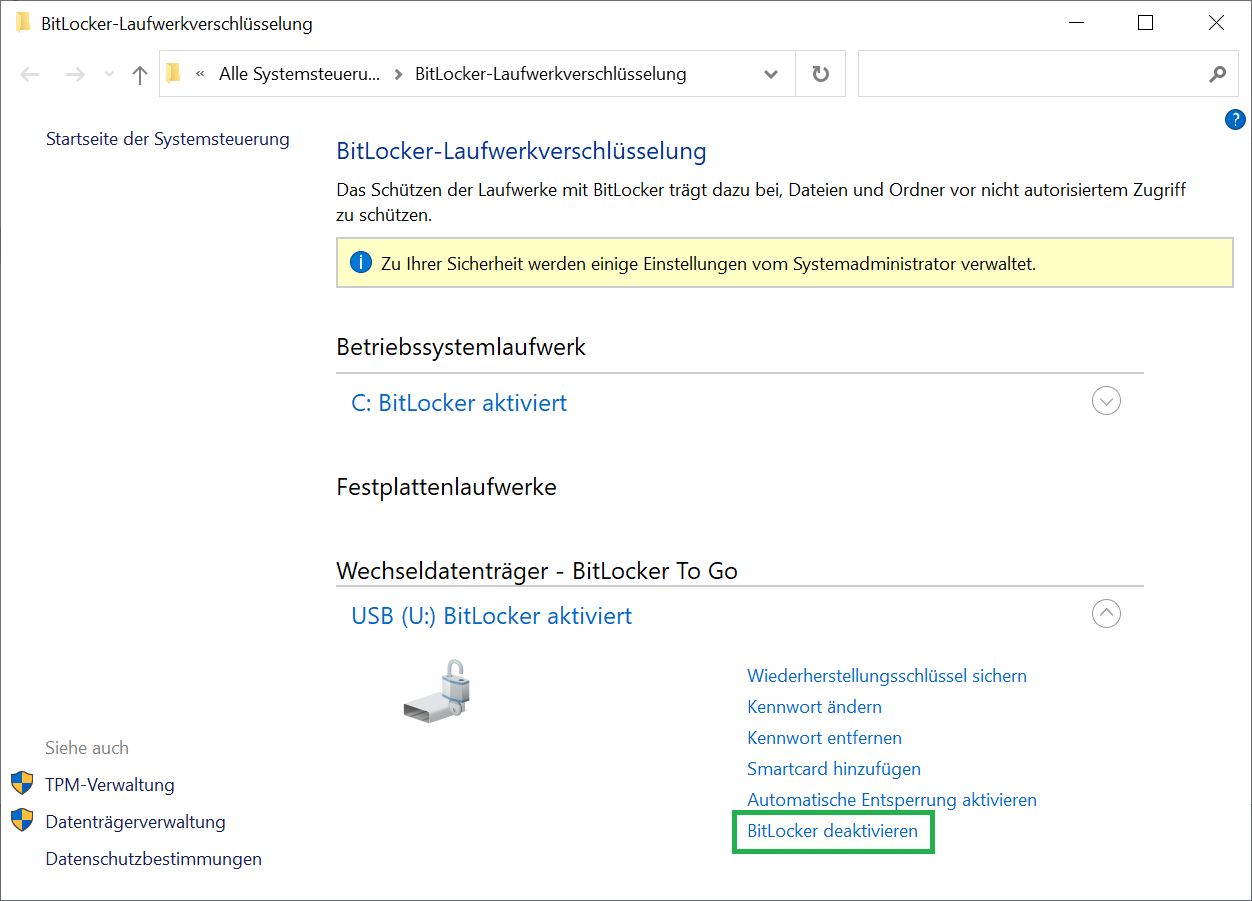Click the TPM-Verwaltung shield icon
Image resolution: width=1252 pixels, height=901 pixels.
tap(22, 784)
